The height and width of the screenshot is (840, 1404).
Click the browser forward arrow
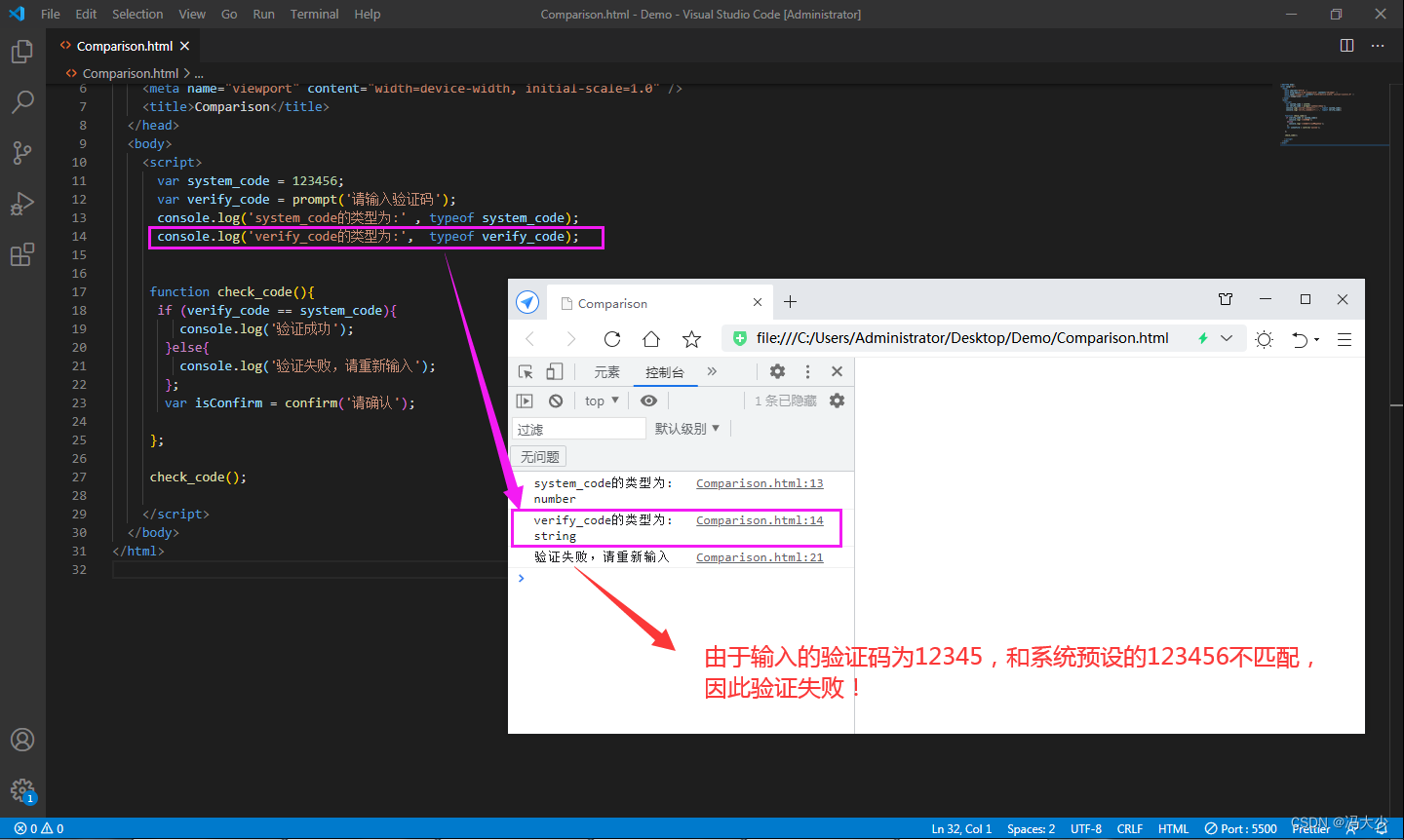[571, 339]
